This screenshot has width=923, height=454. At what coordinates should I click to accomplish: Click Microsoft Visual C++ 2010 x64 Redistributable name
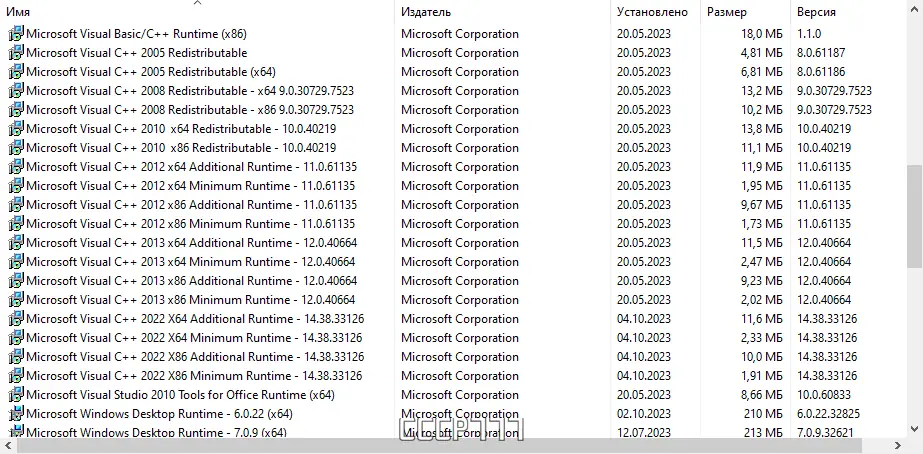point(181,128)
